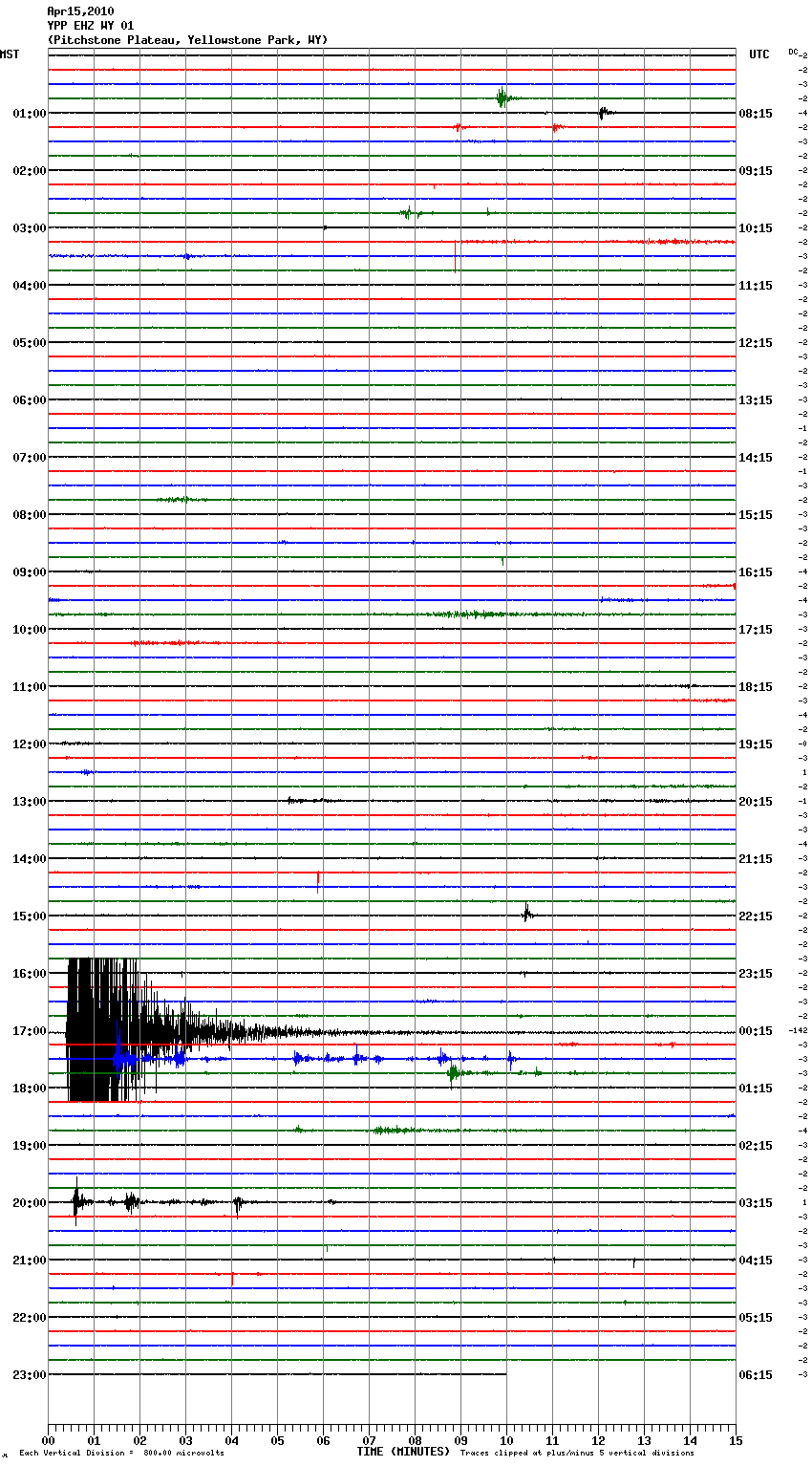
Task: Select the 16:00 MST time label
Action: click(29, 974)
